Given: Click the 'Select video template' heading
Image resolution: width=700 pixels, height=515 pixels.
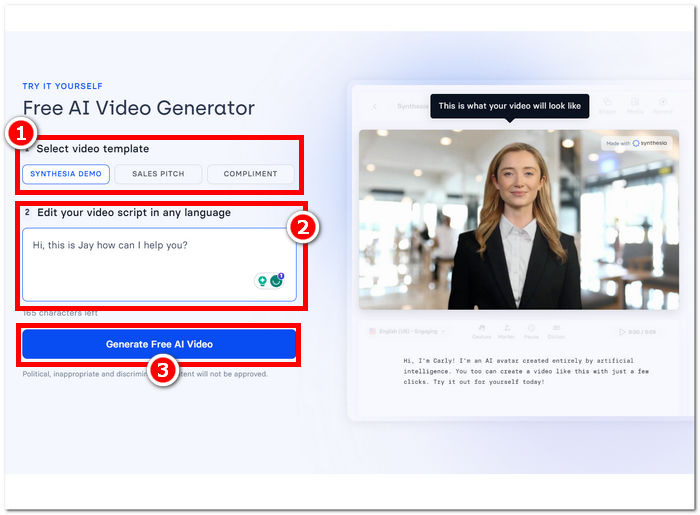Looking at the screenshot, I should tap(92, 149).
